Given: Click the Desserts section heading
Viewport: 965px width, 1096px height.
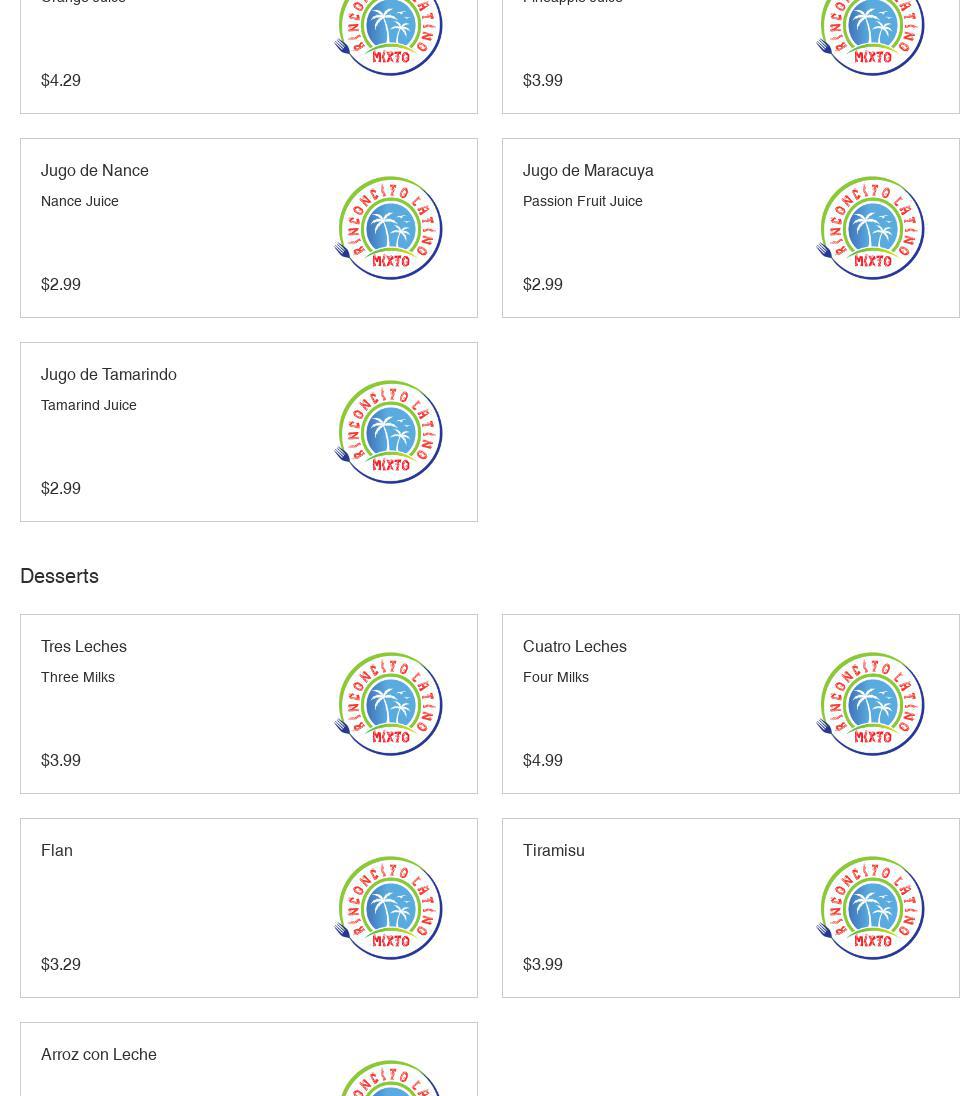Looking at the screenshot, I should tap(60, 577).
